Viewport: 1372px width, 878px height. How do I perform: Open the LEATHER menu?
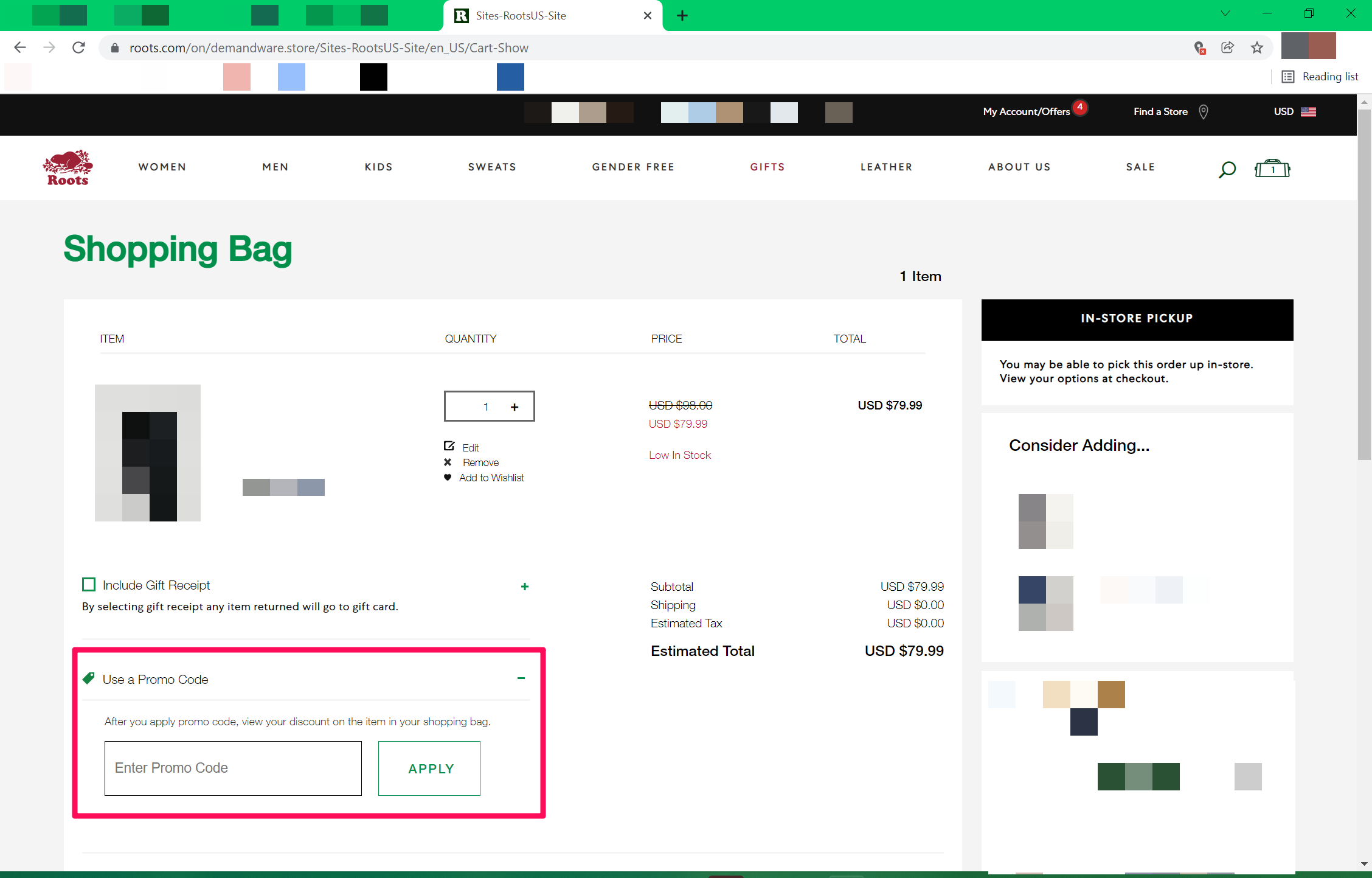887,167
